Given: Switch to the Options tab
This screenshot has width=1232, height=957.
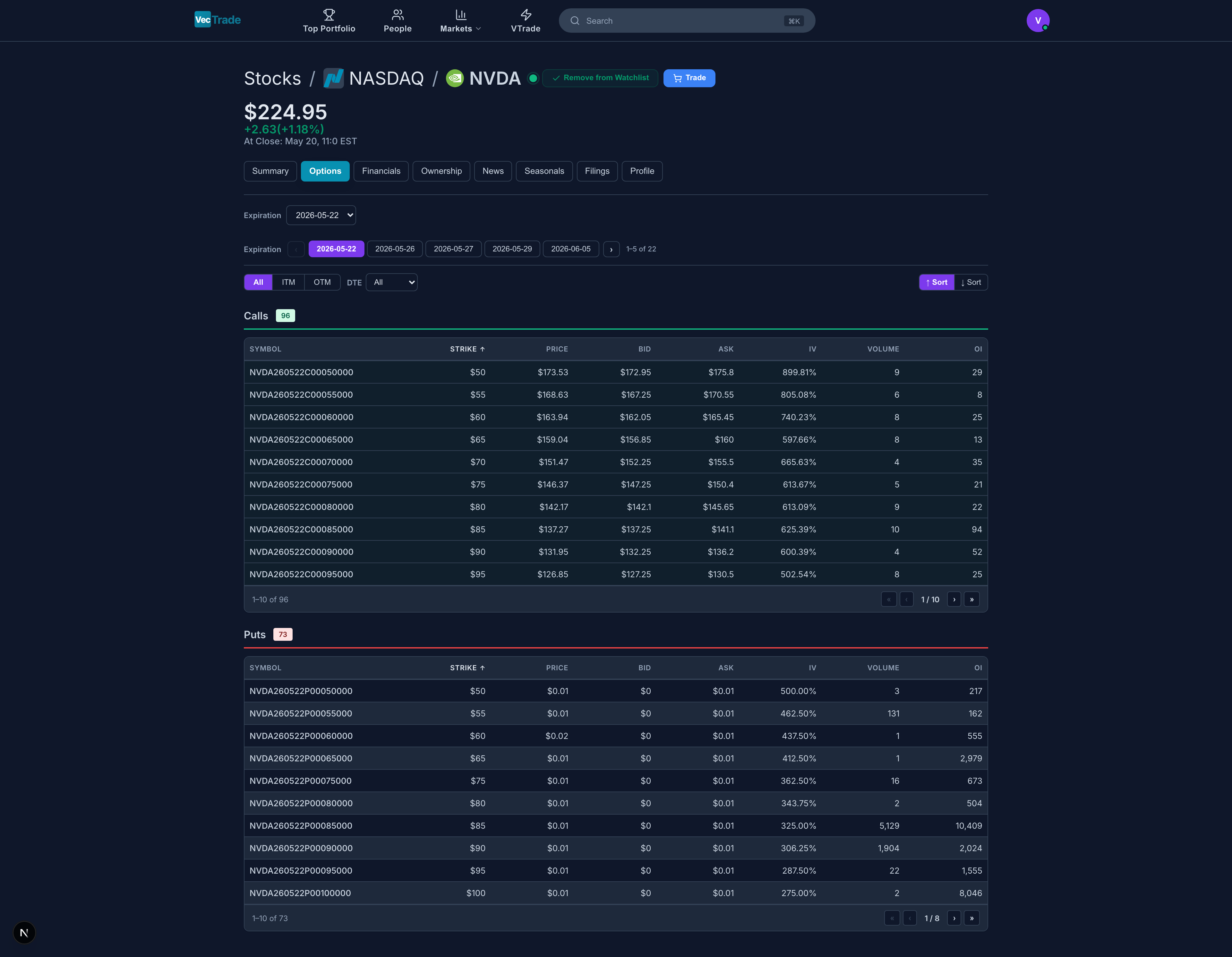Looking at the screenshot, I should click(325, 171).
